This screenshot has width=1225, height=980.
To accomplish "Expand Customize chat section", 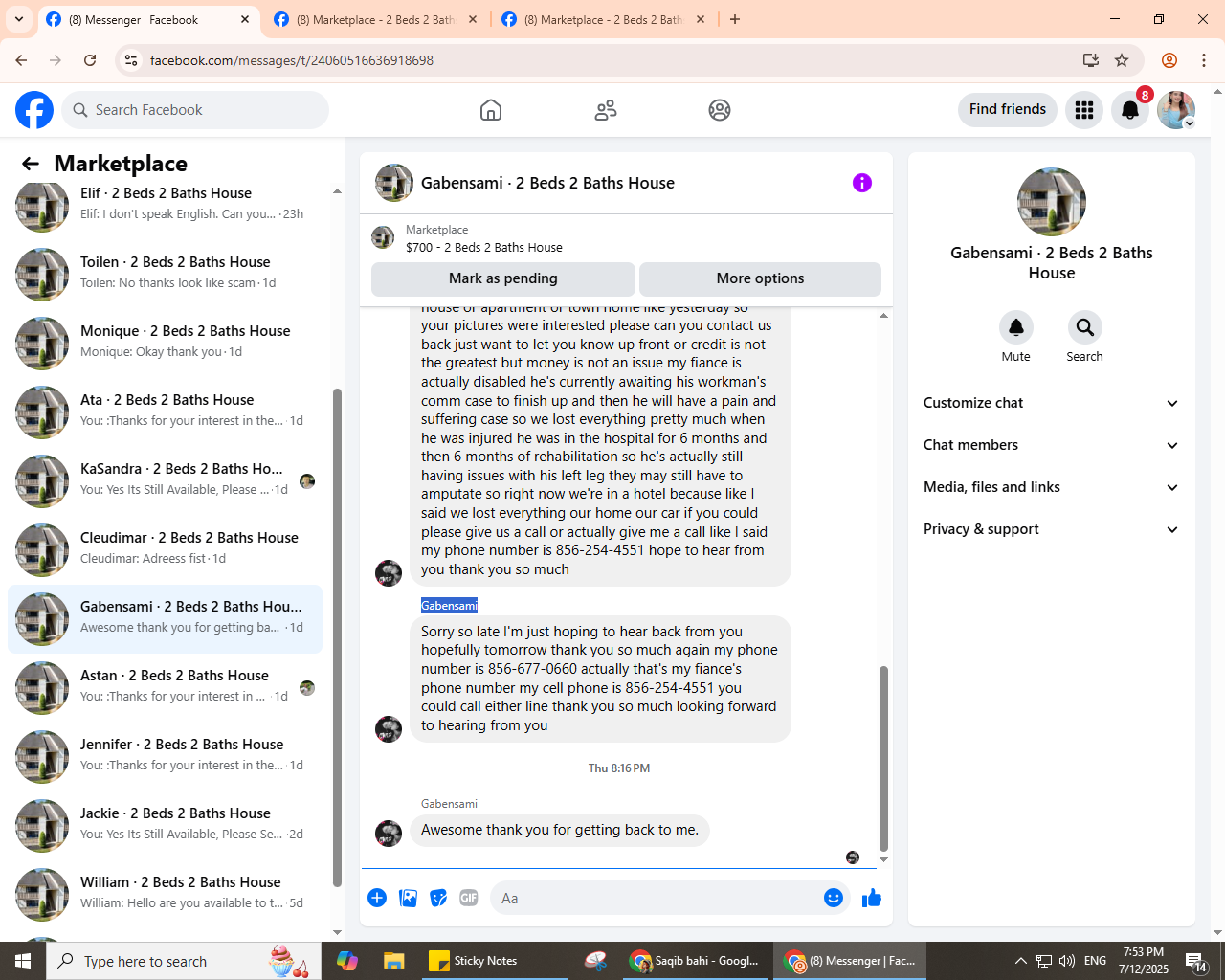I will (1051, 403).
